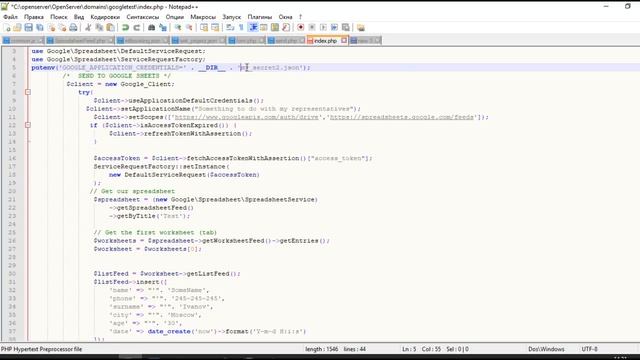Click the Close document toolbar icon

51,28
